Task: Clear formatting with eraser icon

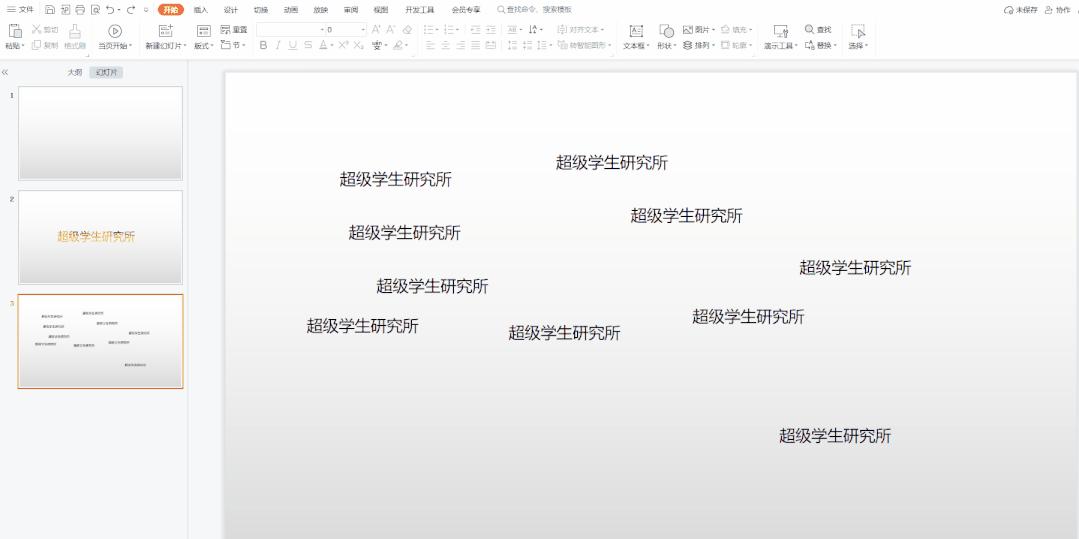Action: [407, 30]
